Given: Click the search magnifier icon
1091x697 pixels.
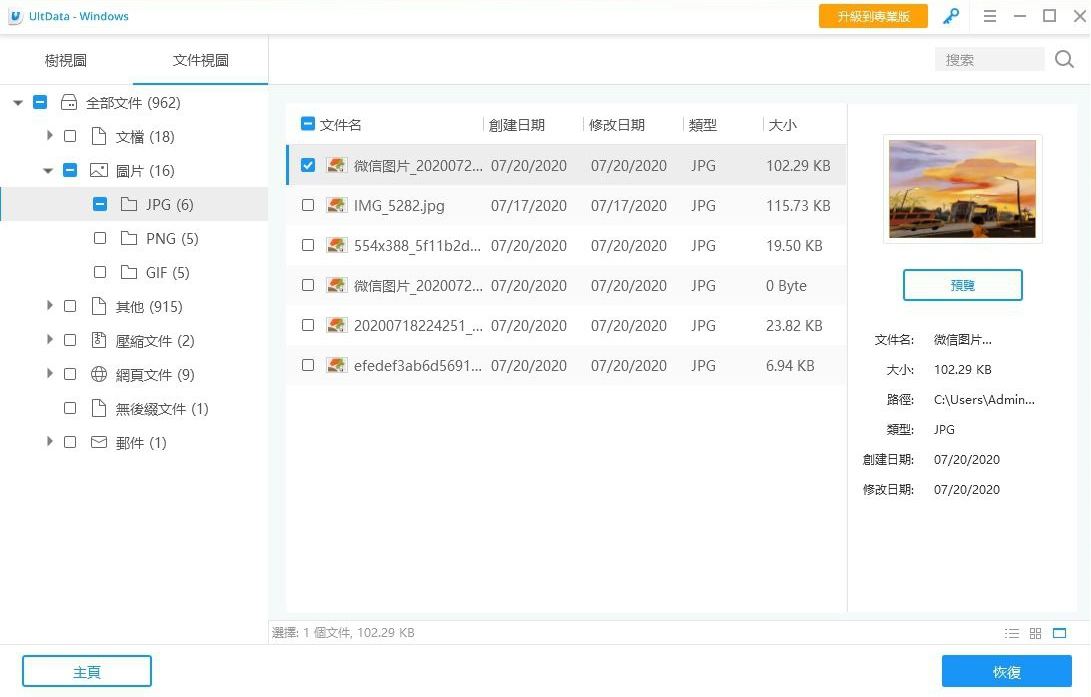Looking at the screenshot, I should click(1064, 59).
